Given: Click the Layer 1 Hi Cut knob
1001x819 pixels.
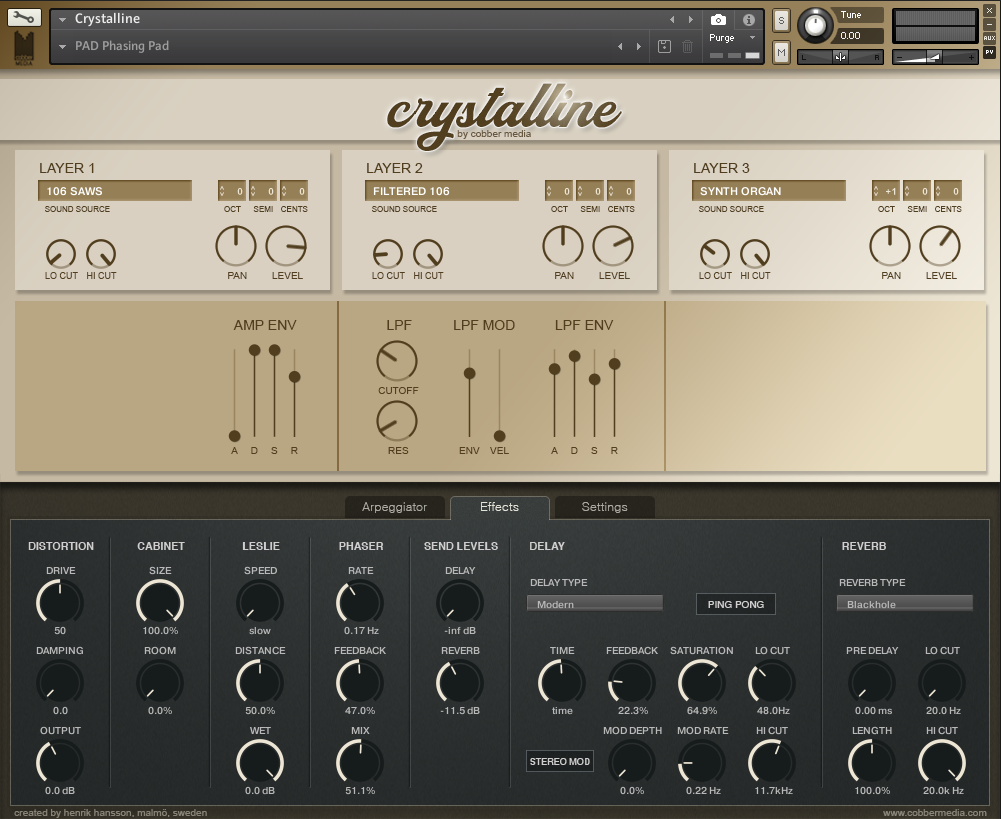Looking at the screenshot, I should pos(101,253).
